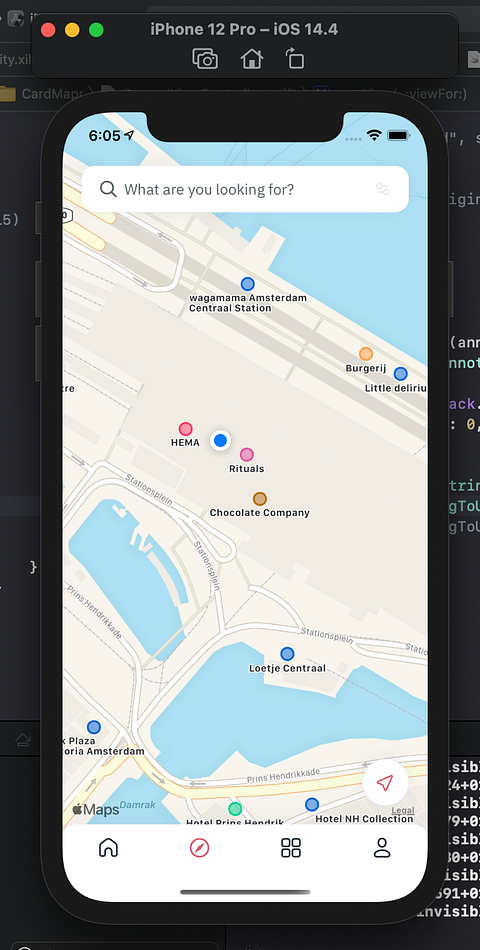Screen dimensions: 480x950
Task: Tap the location arrow button on map
Action: click(385, 783)
